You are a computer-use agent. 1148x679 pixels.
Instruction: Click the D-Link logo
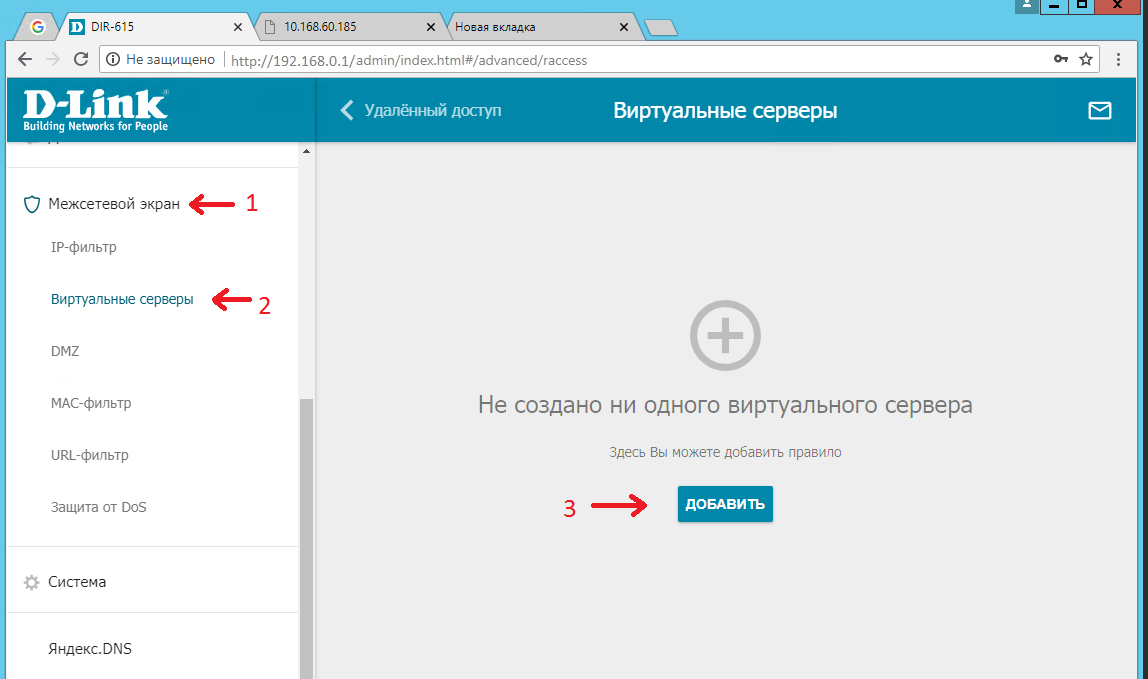click(x=96, y=111)
